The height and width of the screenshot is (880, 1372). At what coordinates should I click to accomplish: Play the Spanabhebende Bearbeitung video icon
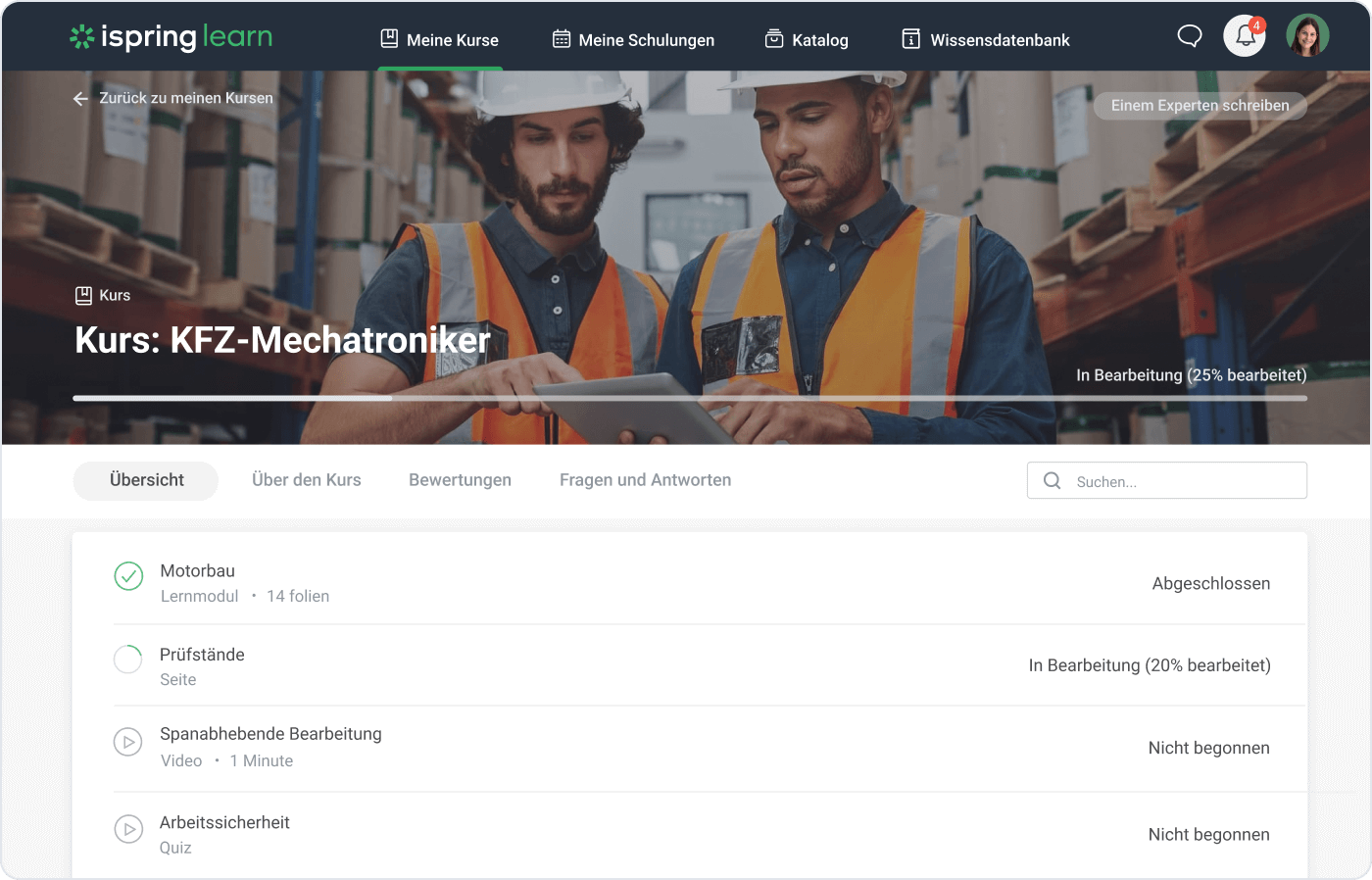(128, 742)
